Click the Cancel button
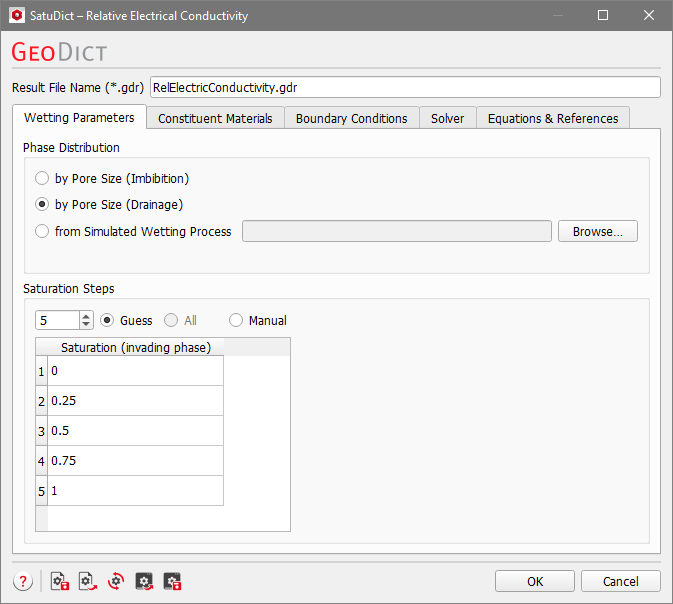This screenshot has width=673, height=604. point(621,581)
